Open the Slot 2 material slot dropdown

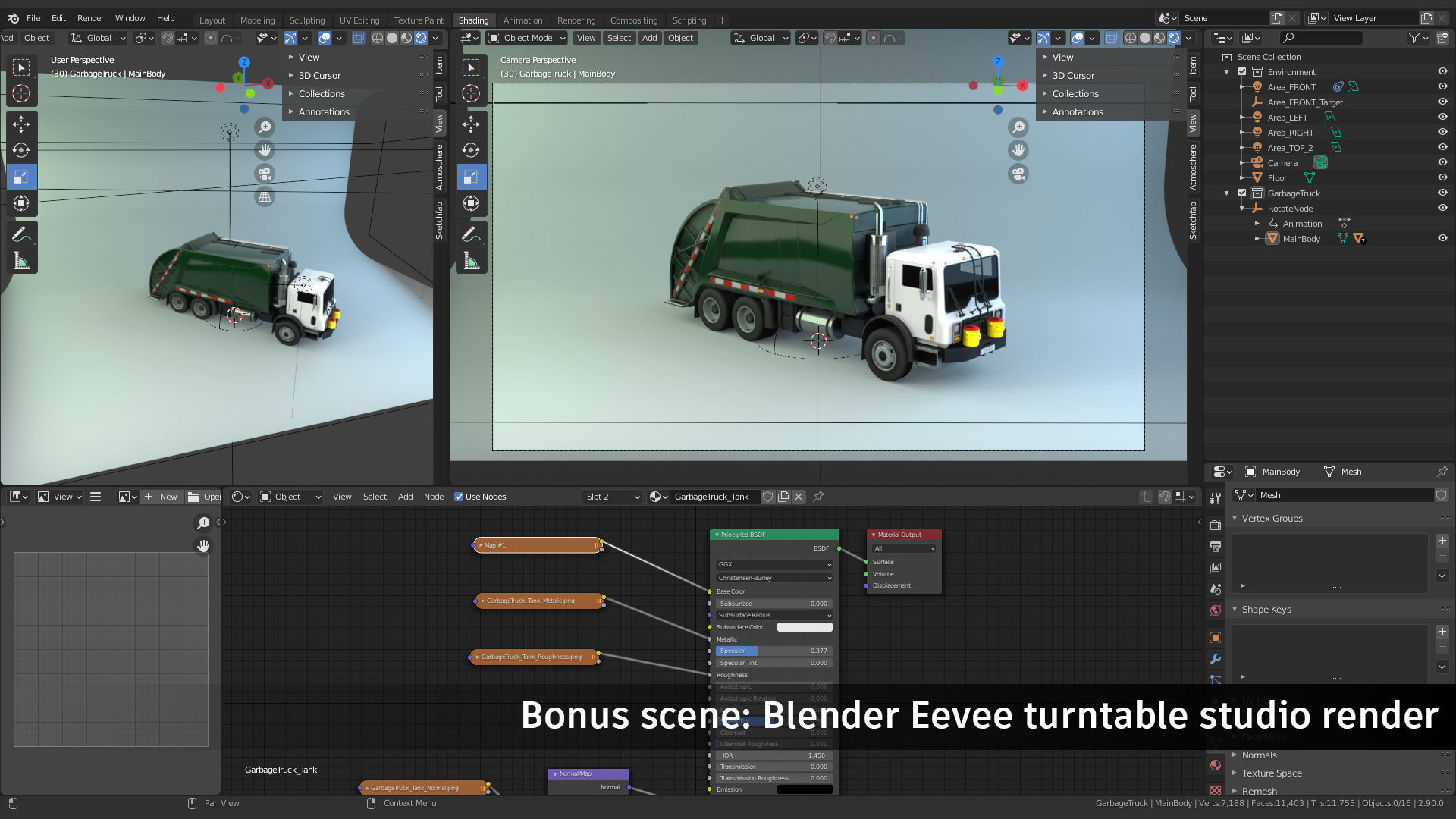(x=612, y=497)
